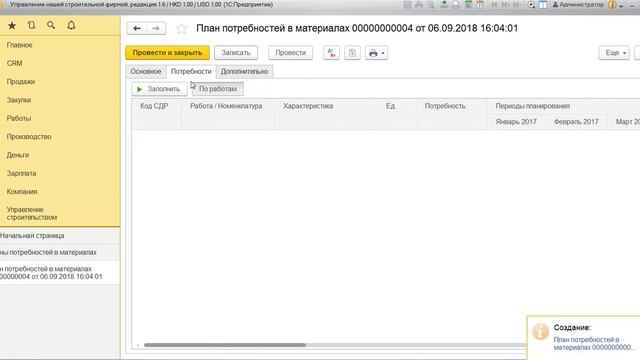The width and height of the screenshot is (640, 360).
Task: Click the Записать button
Action: (x=236, y=53)
